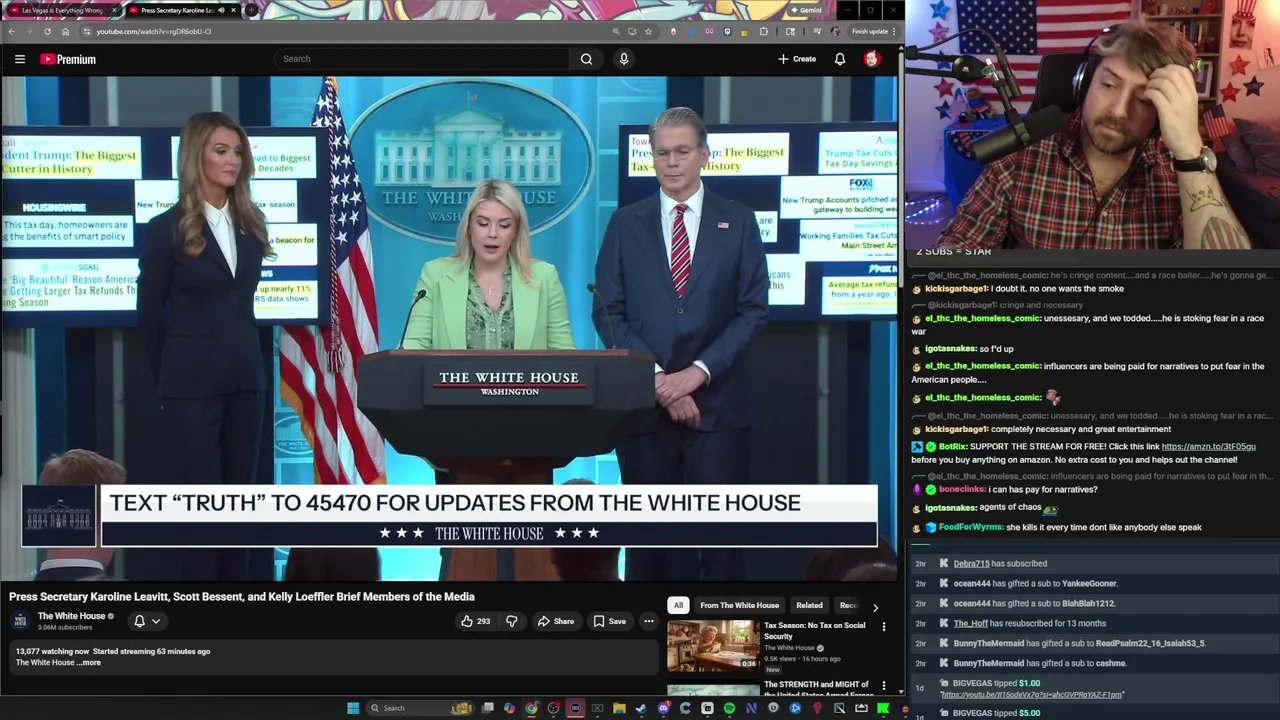Screen dimensions: 1280x720
Task: Select the All filter chip
Action: click(x=678, y=605)
